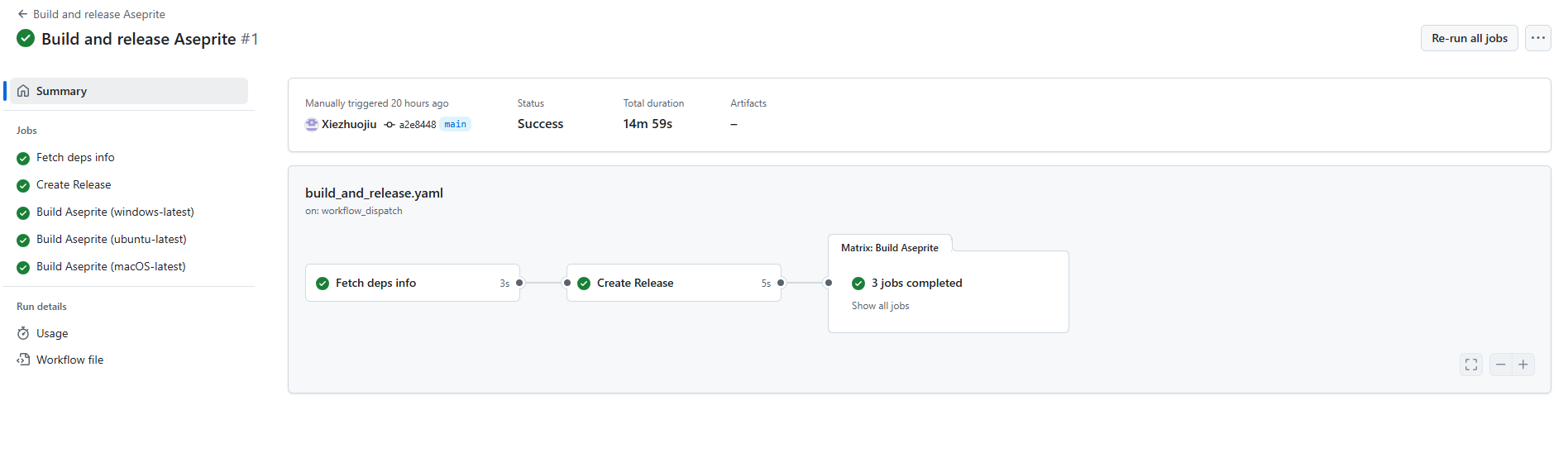Open Xiezhuojiu user profile link
This screenshot has height=472, width=1568.
click(x=349, y=124)
